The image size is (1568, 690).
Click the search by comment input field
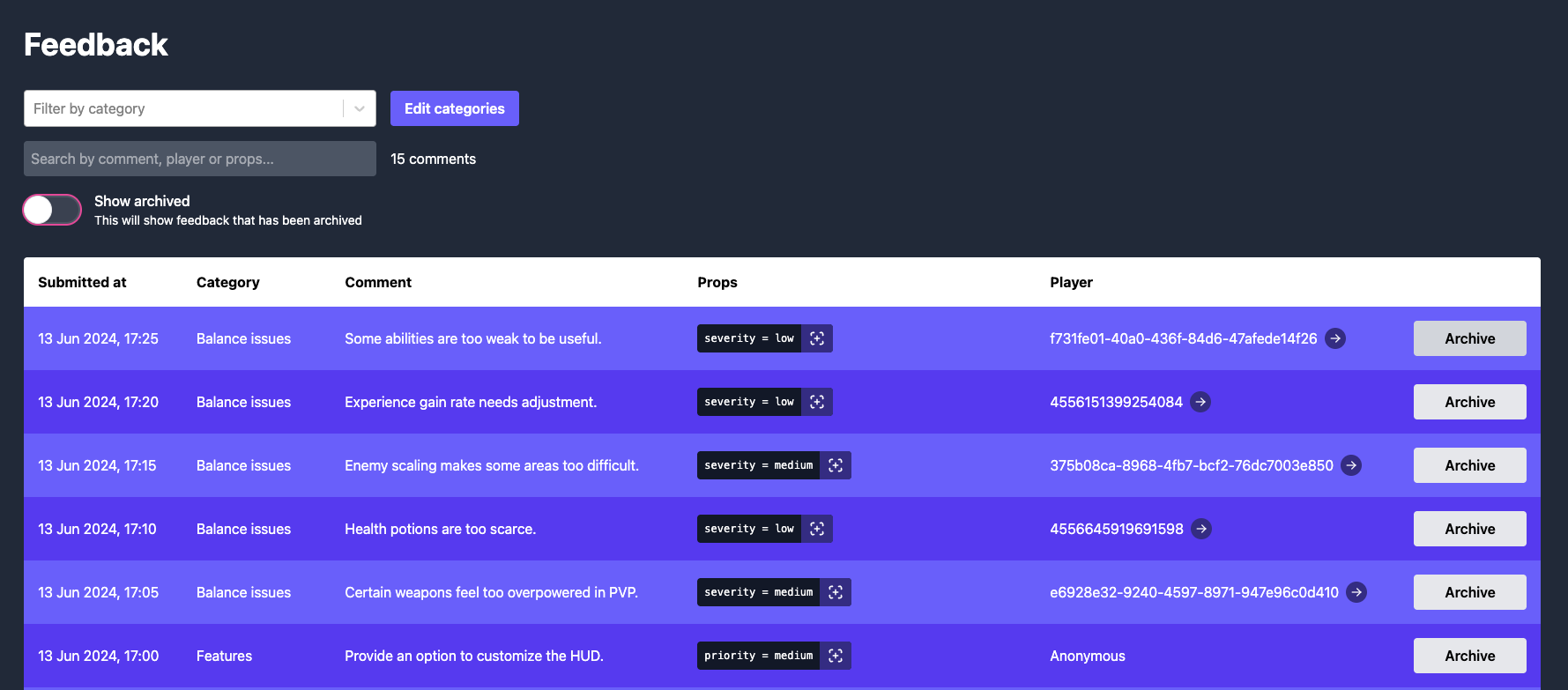pos(199,159)
